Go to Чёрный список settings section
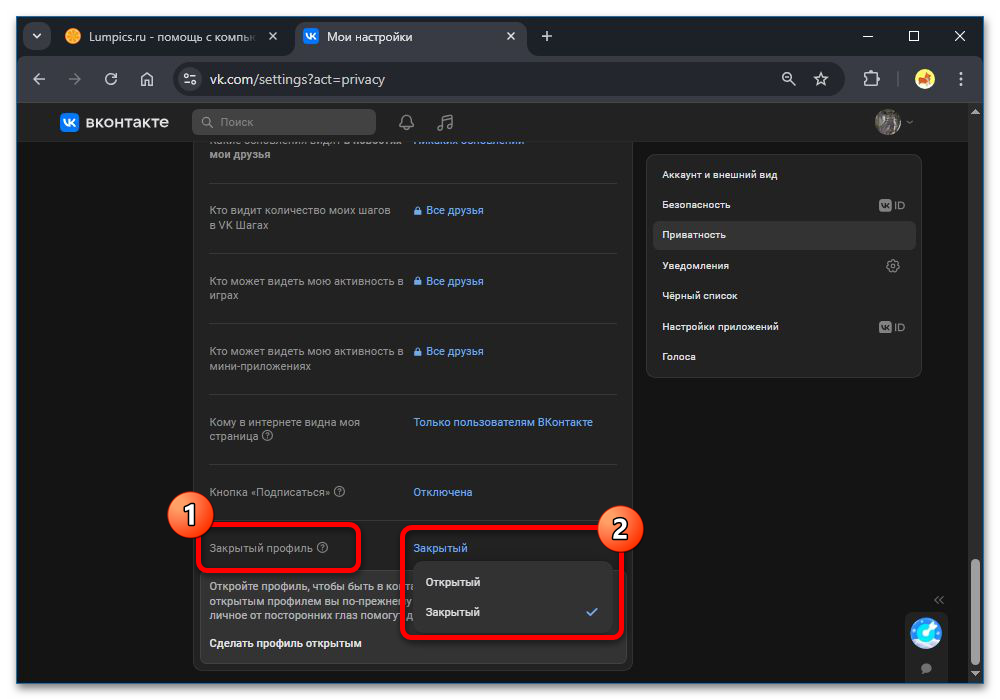This screenshot has width=1000, height=700. coord(700,296)
